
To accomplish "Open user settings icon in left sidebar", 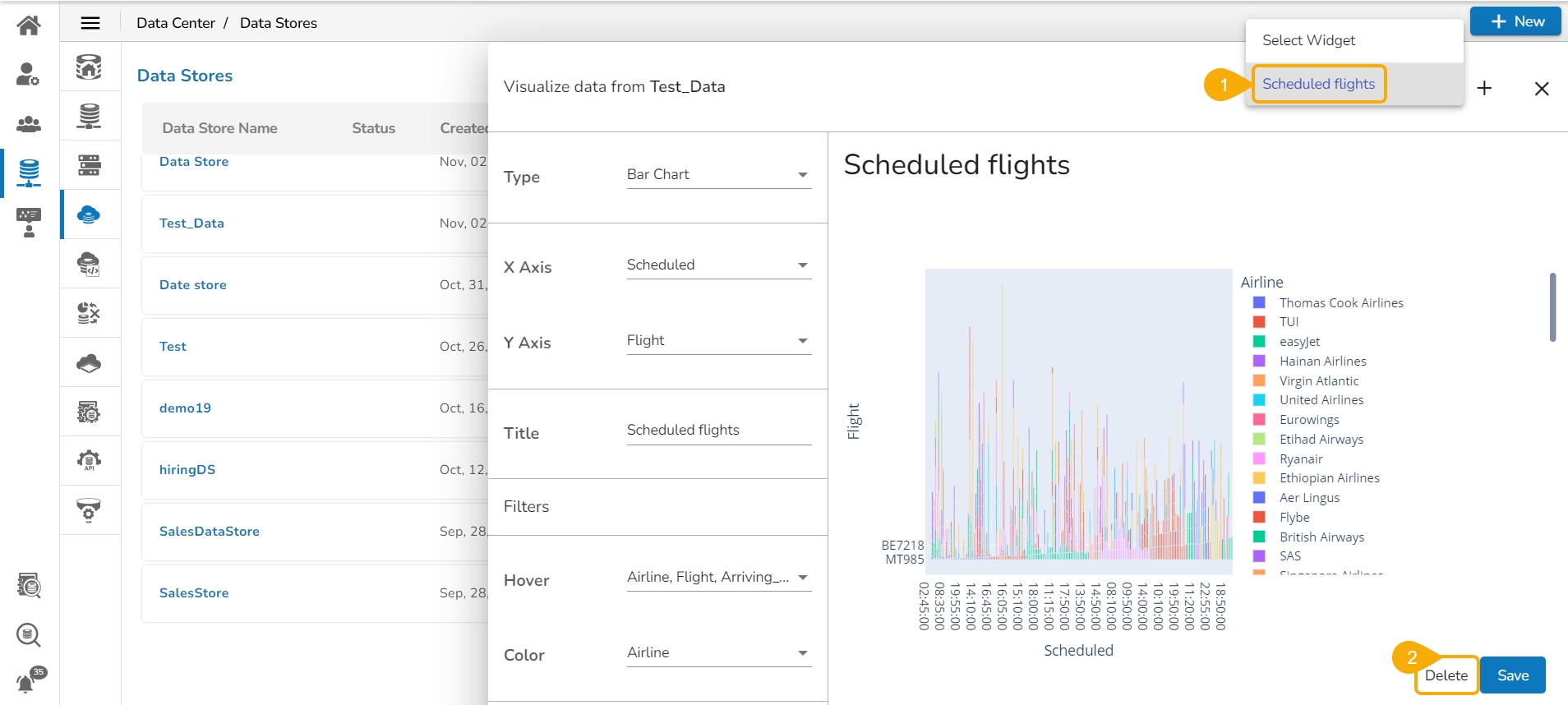I will [29, 74].
